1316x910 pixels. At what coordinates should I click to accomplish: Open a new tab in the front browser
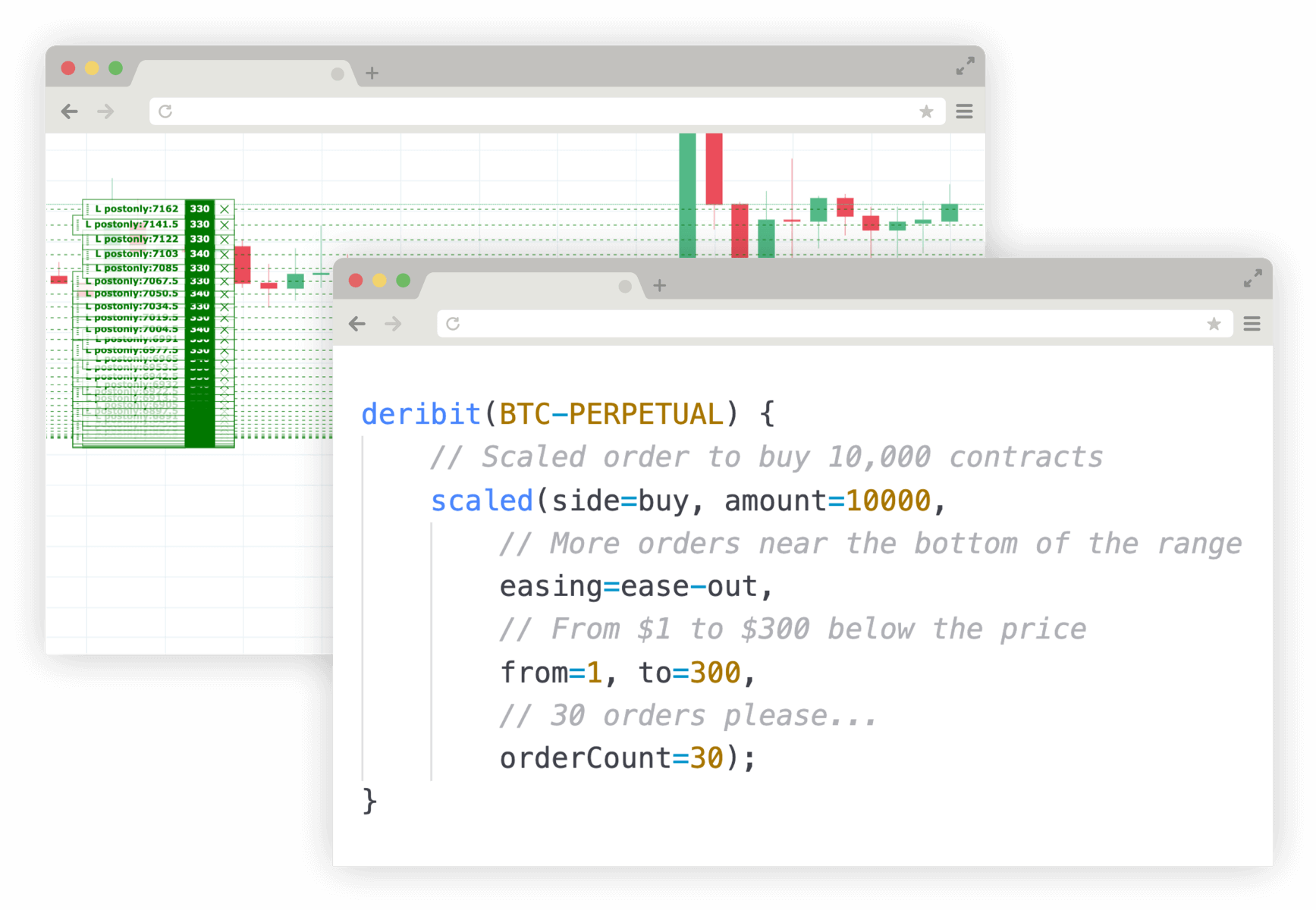pos(659,286)
